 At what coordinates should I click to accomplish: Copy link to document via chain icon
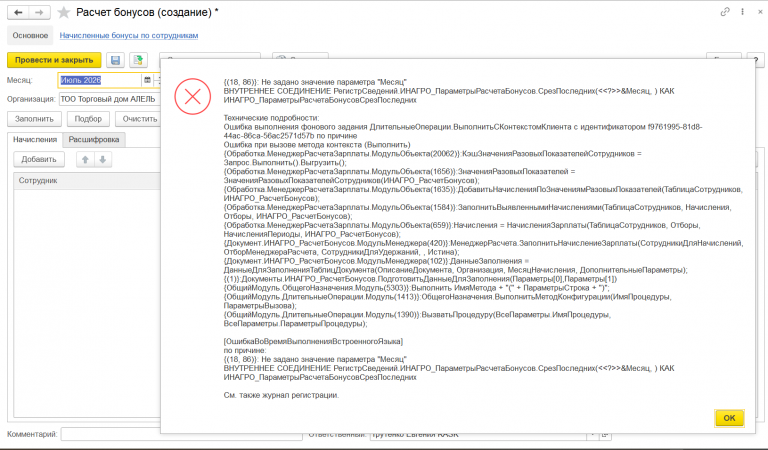click(725, 12)
